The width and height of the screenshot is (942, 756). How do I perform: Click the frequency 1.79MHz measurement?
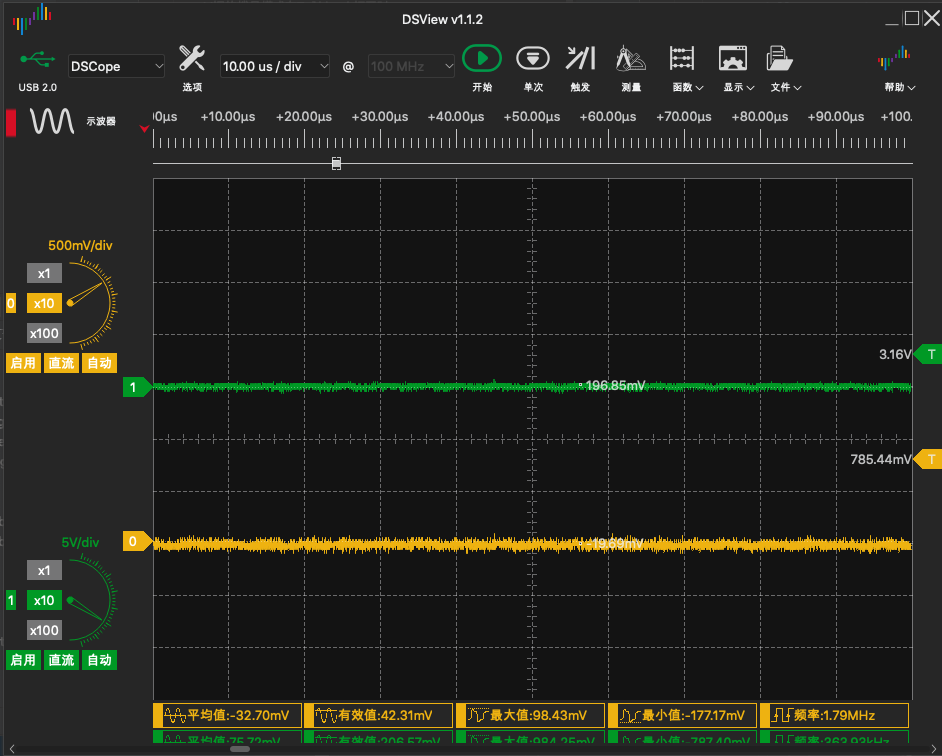click(834, 715)
